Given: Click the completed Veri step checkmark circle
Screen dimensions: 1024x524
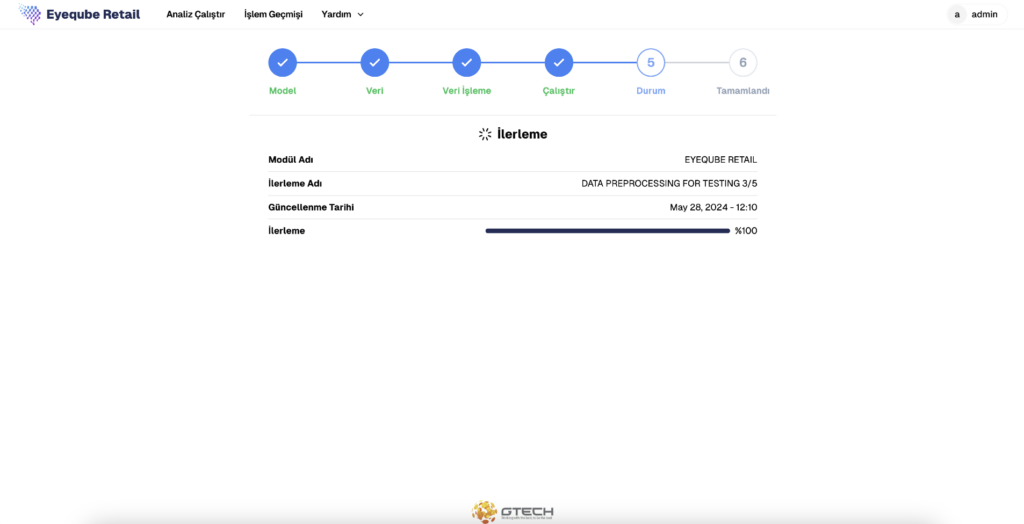Looking at the screenshot, I should (375, 62).
